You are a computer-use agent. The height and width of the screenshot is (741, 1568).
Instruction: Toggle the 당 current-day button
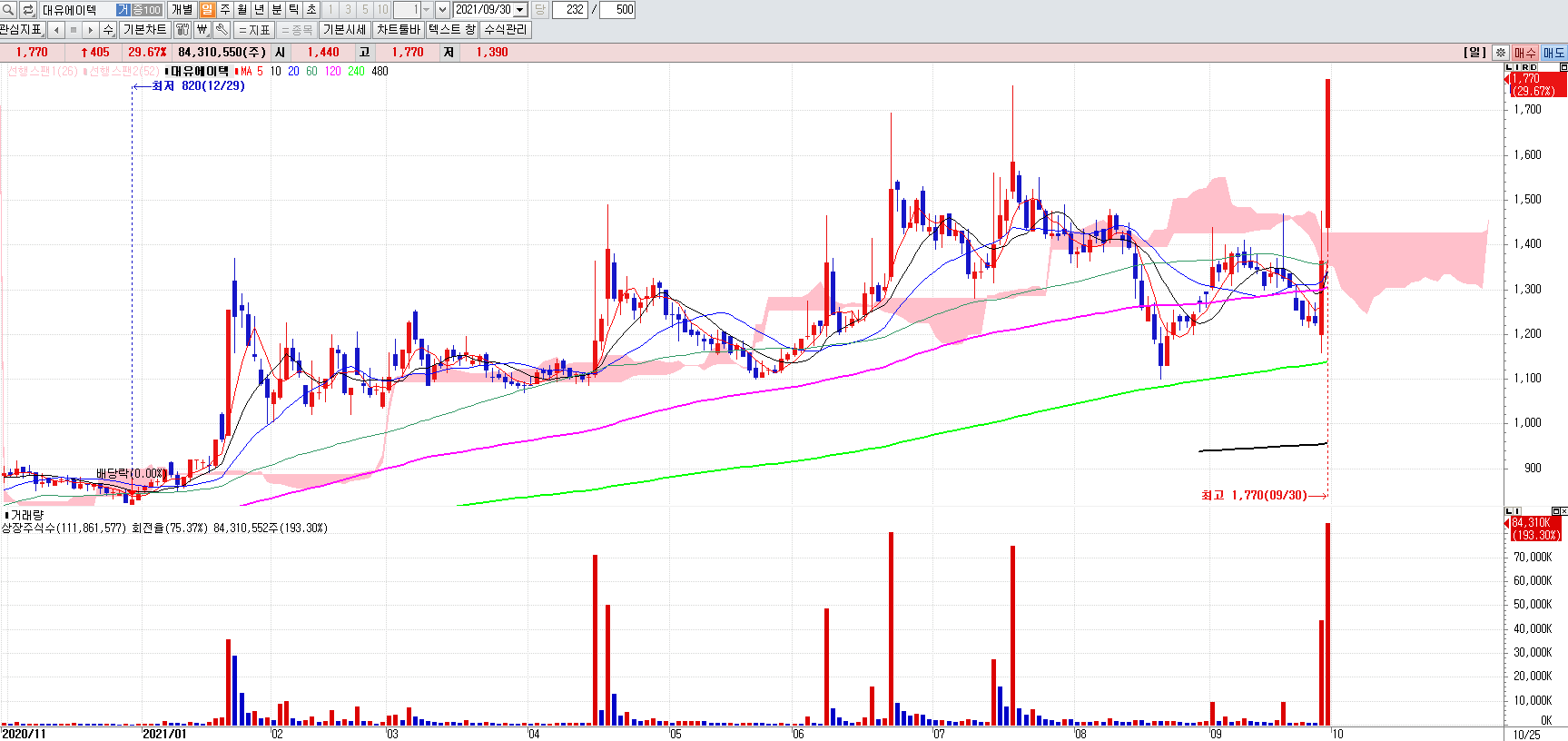coord(539,9)
